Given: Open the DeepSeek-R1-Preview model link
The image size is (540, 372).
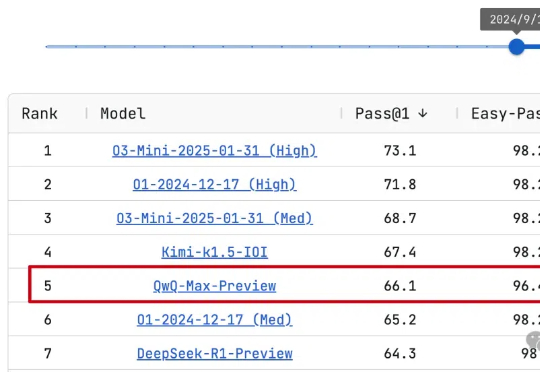Looking at the screenshot, I should pyautogui.click(x=214, y=353).
